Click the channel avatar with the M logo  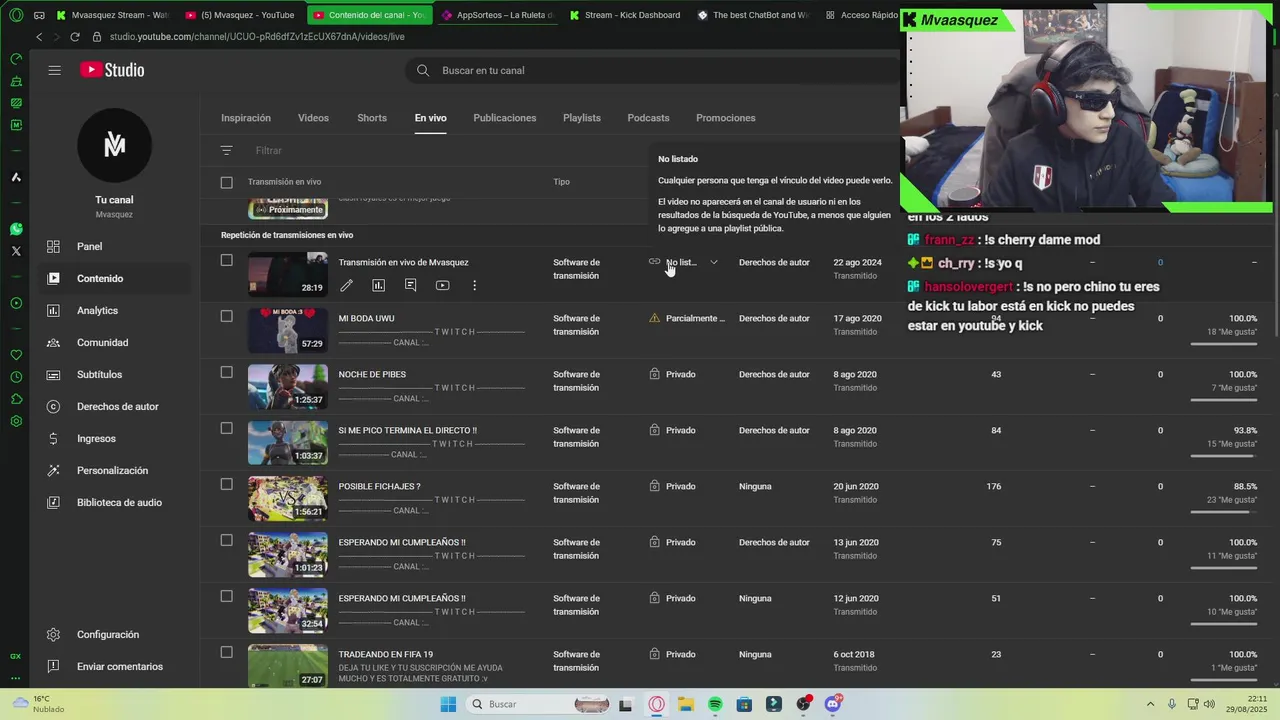tap(114, 146)
